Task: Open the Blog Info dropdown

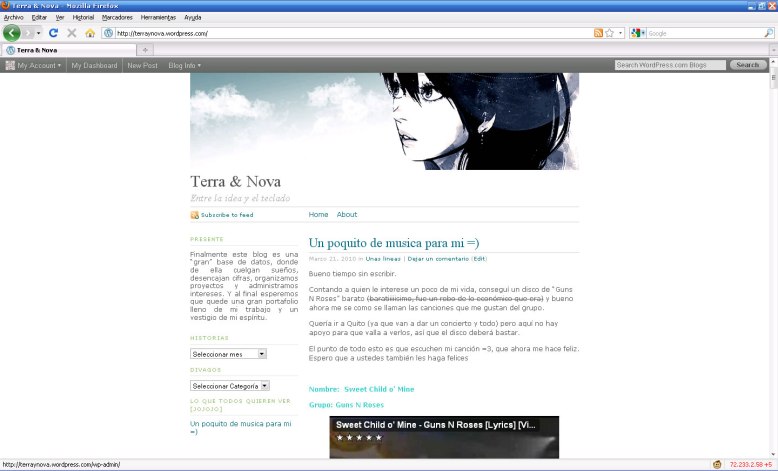Action: pyautogui.click(x=184, y=65)
